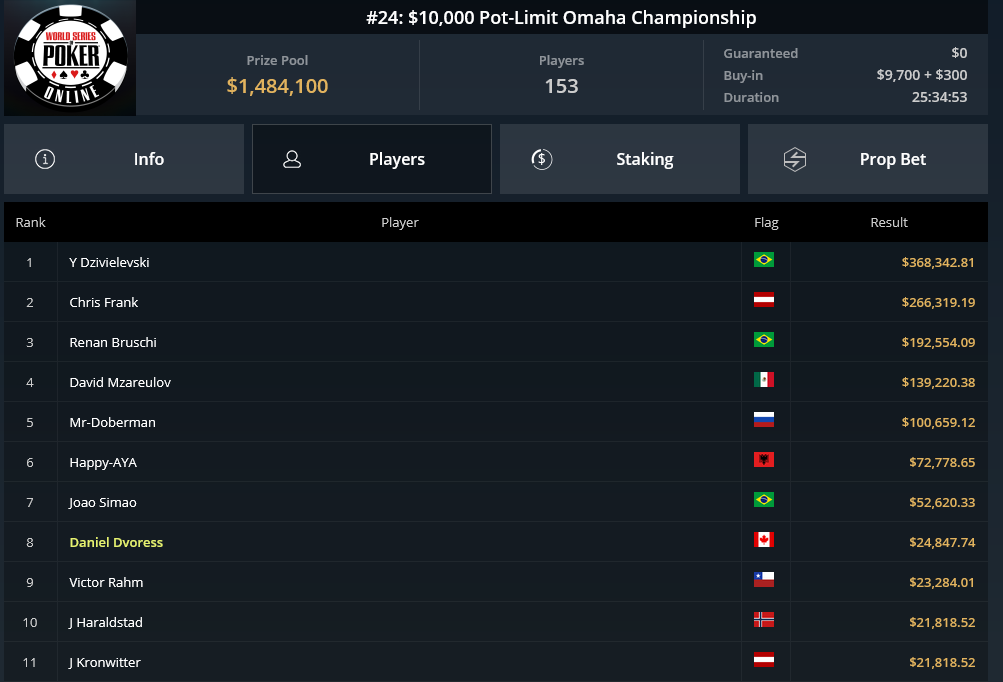This screenshot has height=682, width=1003.
Task: Sort by the Result column header
Action: point(888,223)
